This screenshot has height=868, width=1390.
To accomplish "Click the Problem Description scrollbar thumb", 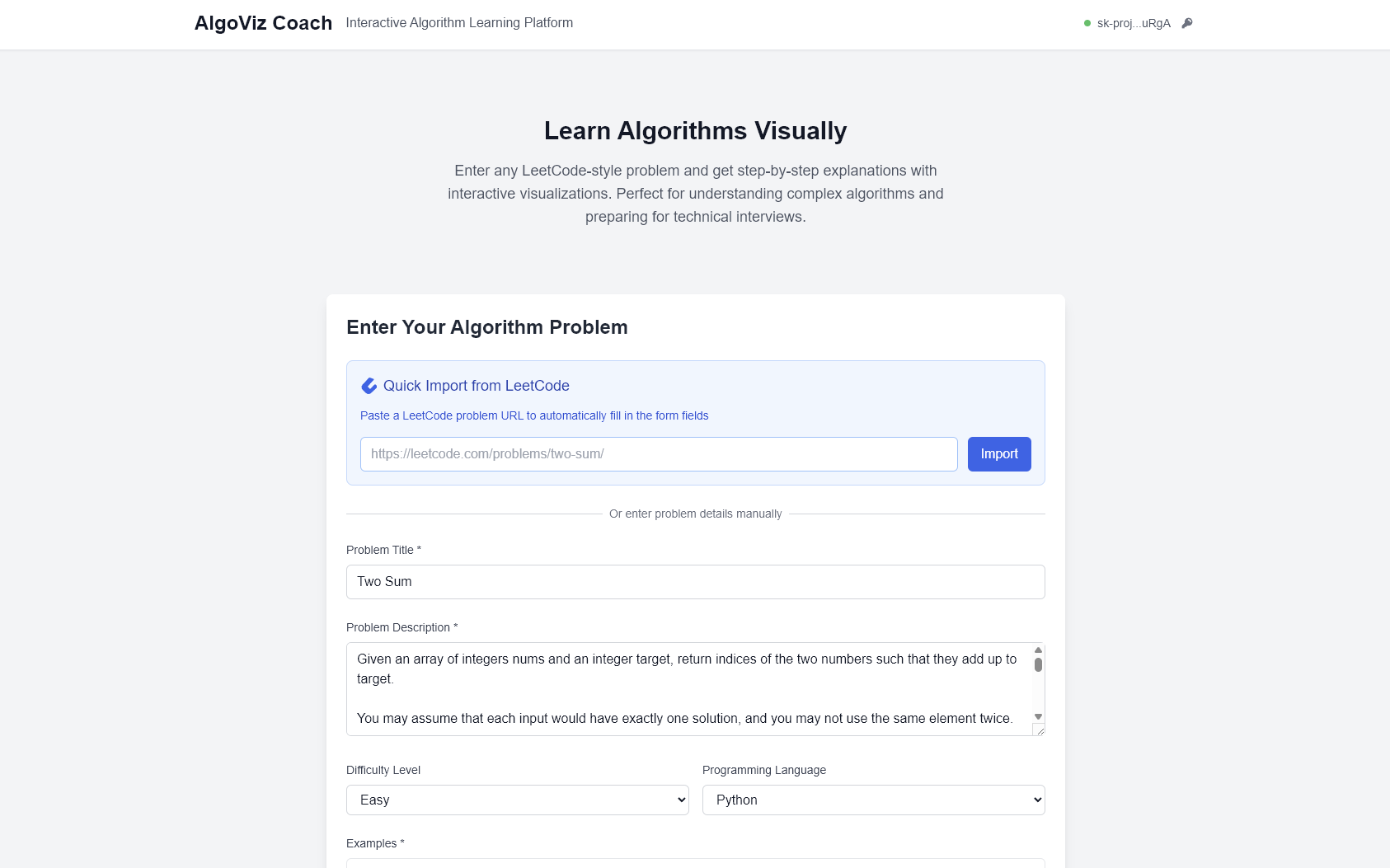I will [x=1038, y=664].
